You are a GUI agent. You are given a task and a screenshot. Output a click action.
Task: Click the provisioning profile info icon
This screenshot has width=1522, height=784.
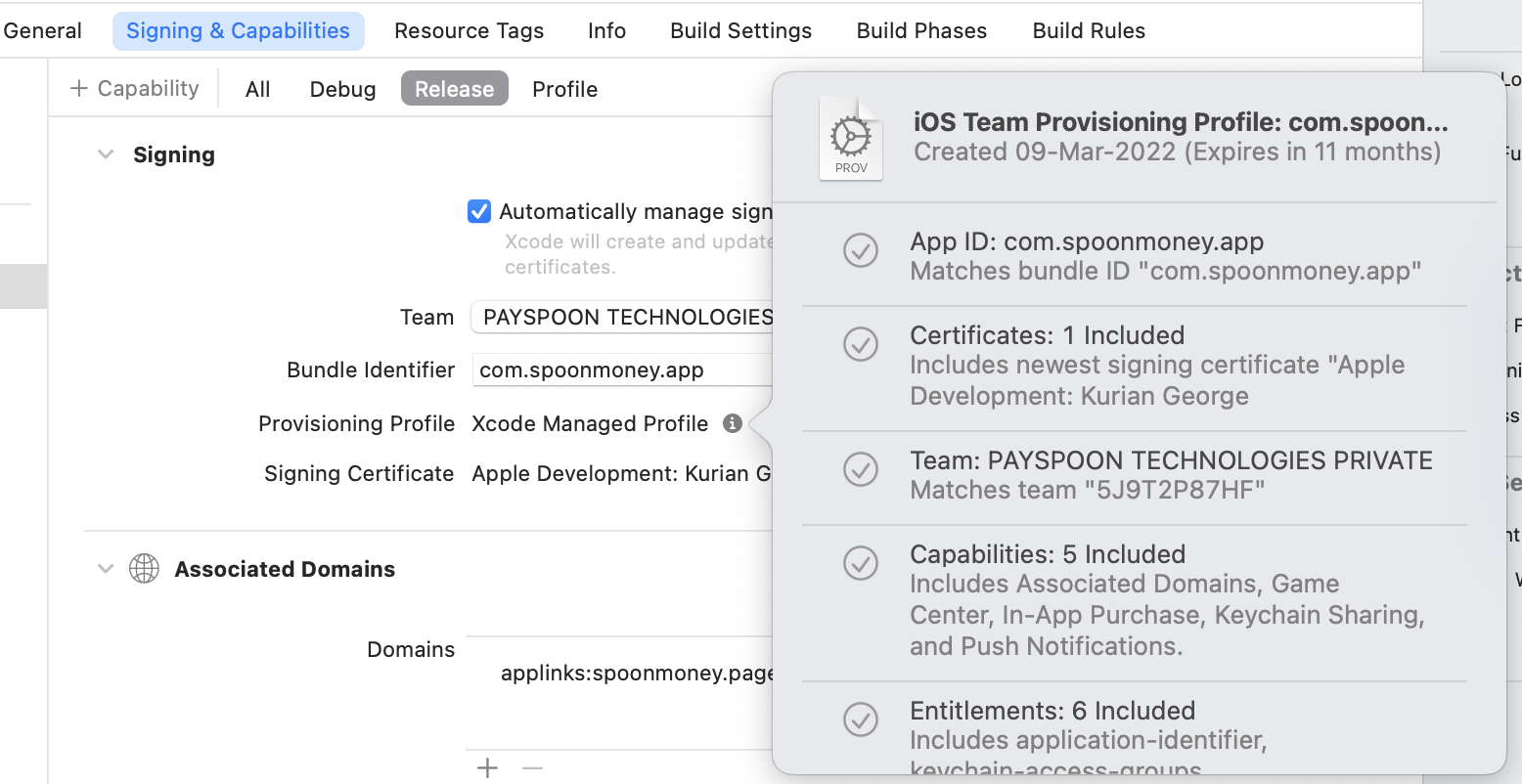(732, 423)
